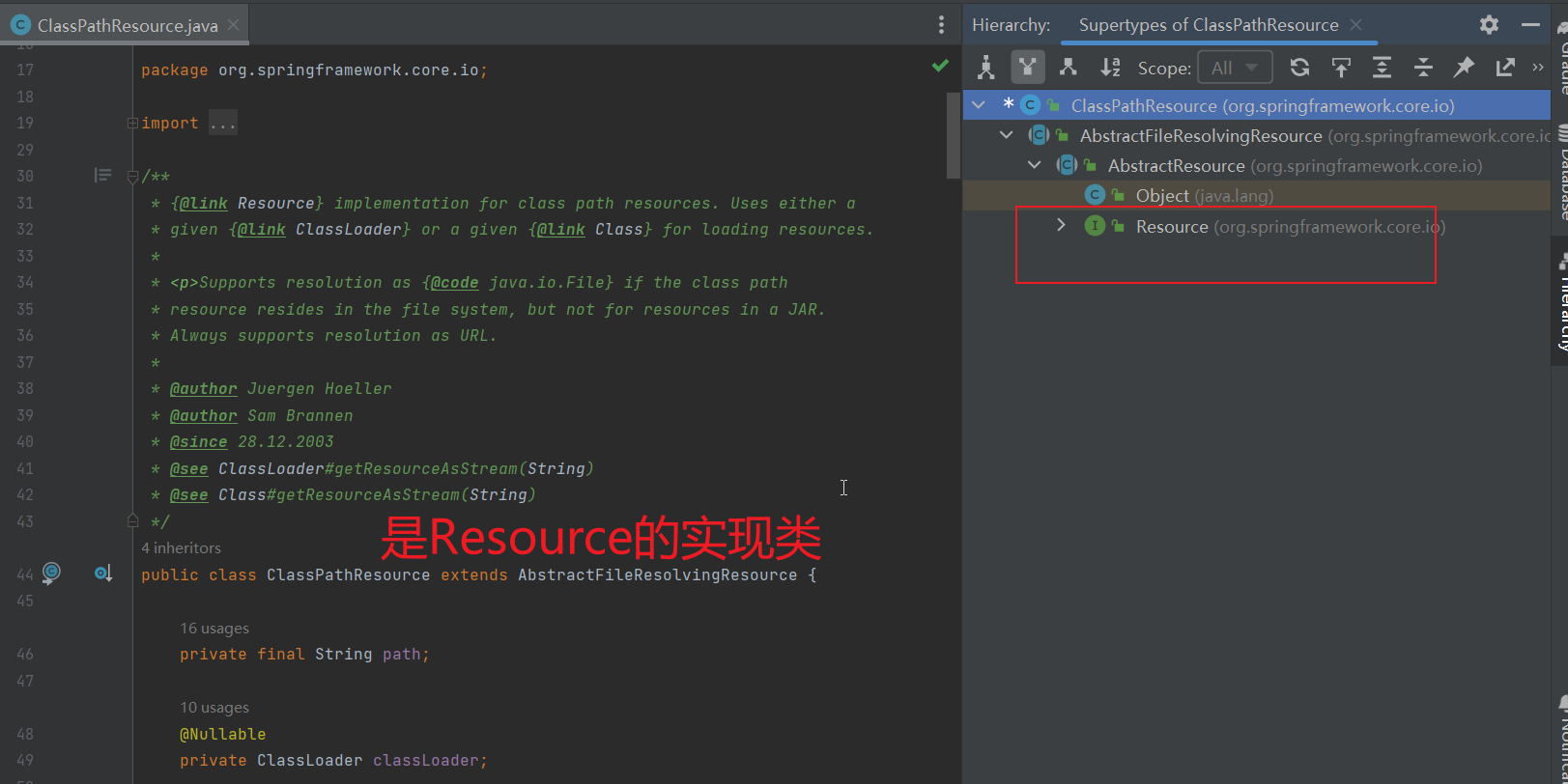Screen dimensions: 1568x784
Task: Pin the Supertypes hierarchy tab
Action: coord(1464,68)
